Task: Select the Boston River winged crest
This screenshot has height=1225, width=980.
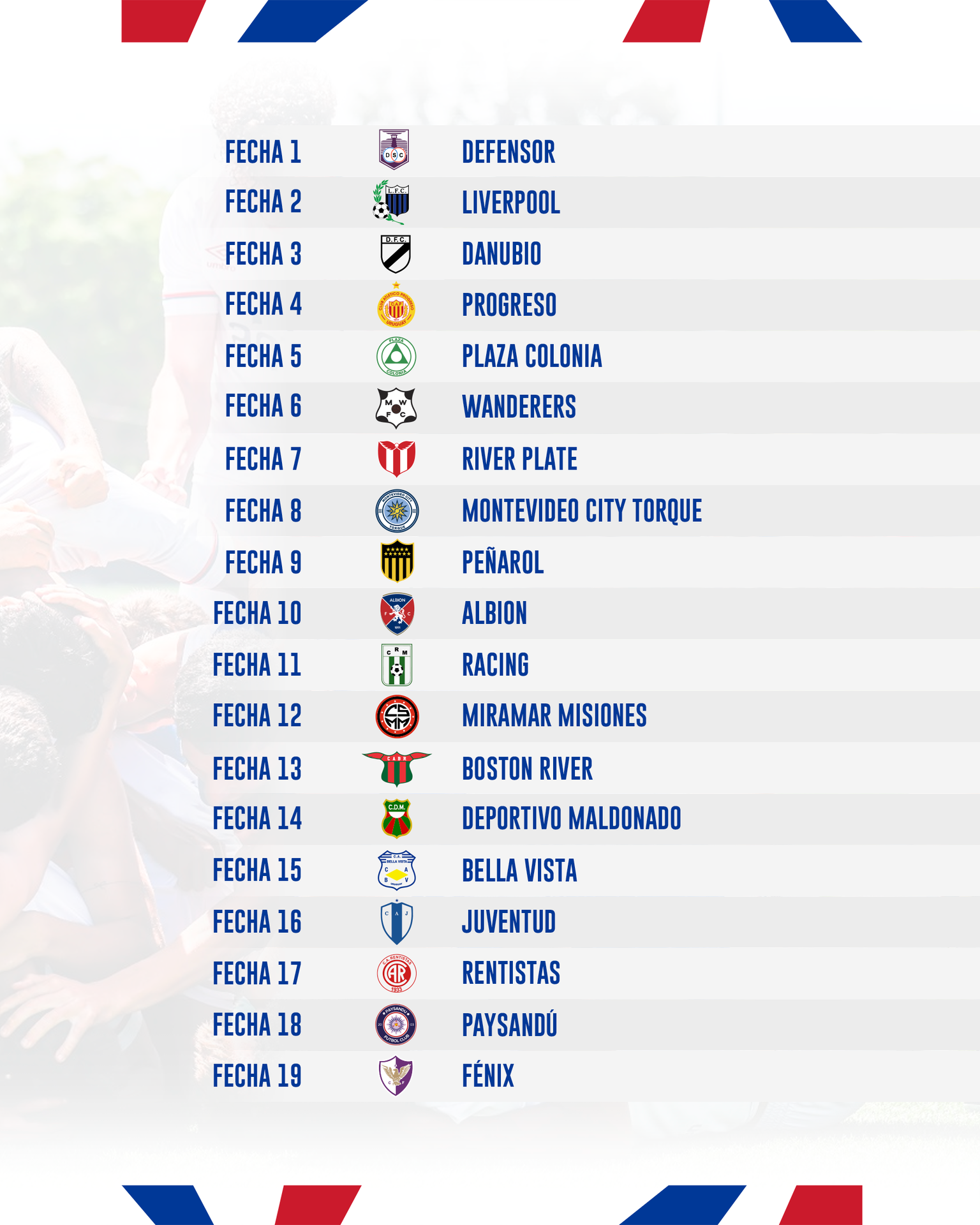Action: [397, 769]
